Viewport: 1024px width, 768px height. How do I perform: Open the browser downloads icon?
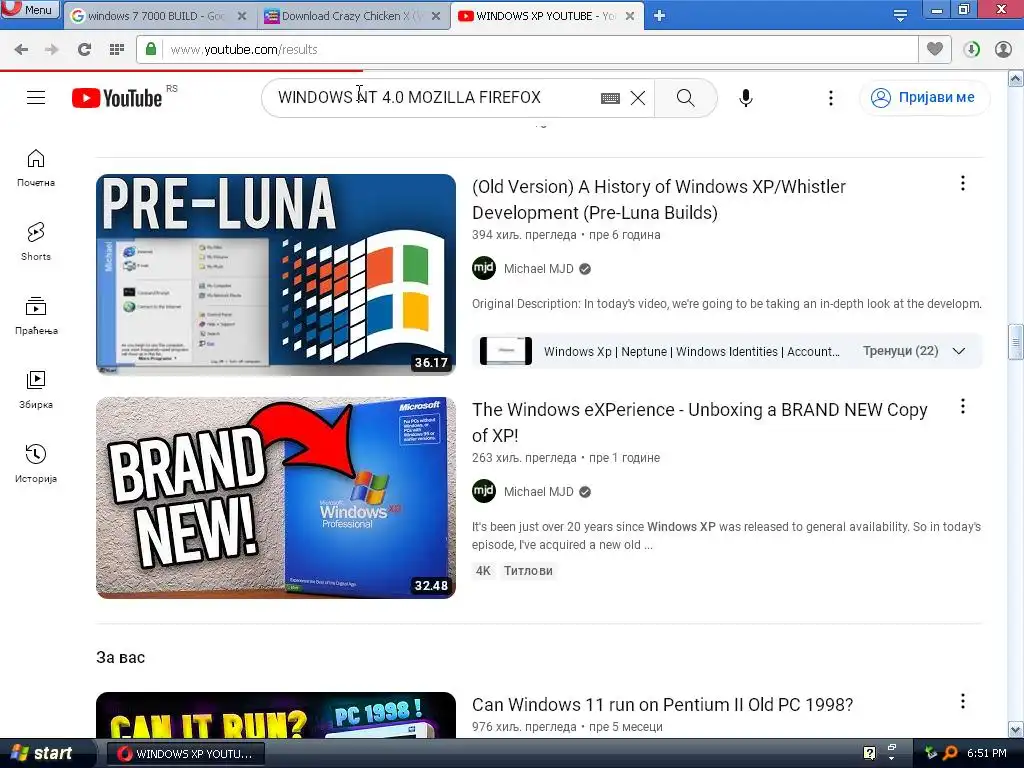coord(971,49)
